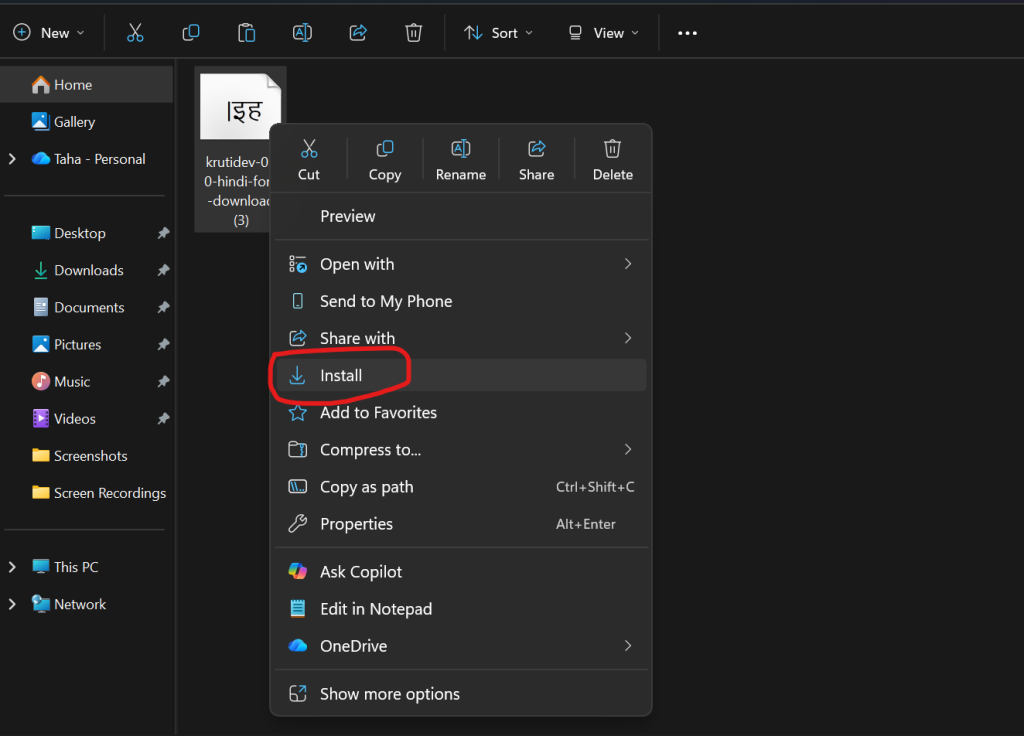Choose Ask Copilot

click(461, 571)
